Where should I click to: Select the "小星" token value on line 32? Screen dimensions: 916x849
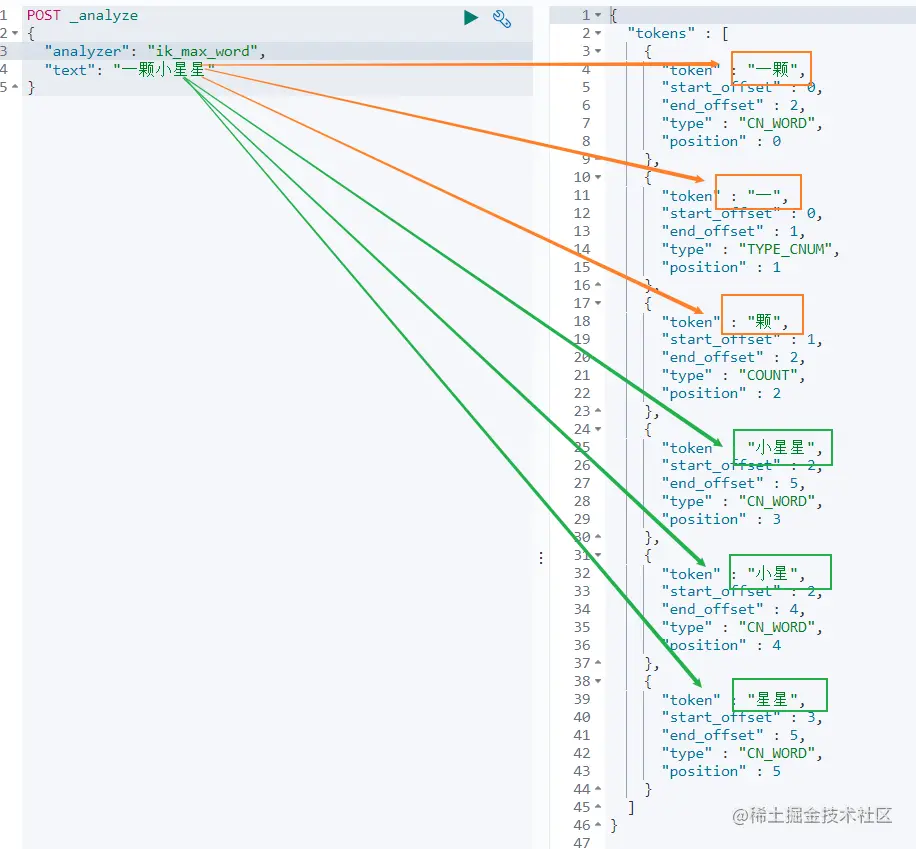[772, 574]
